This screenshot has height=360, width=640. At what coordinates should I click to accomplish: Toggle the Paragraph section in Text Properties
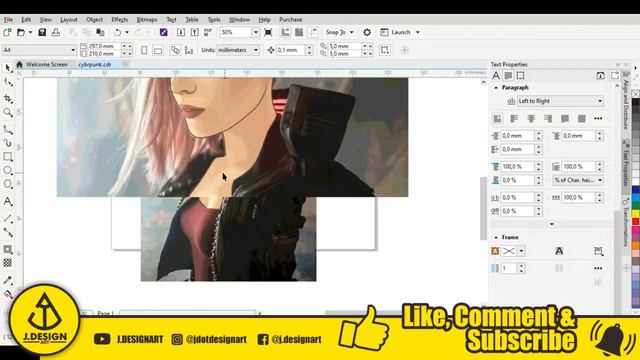(x=508, y=76)
